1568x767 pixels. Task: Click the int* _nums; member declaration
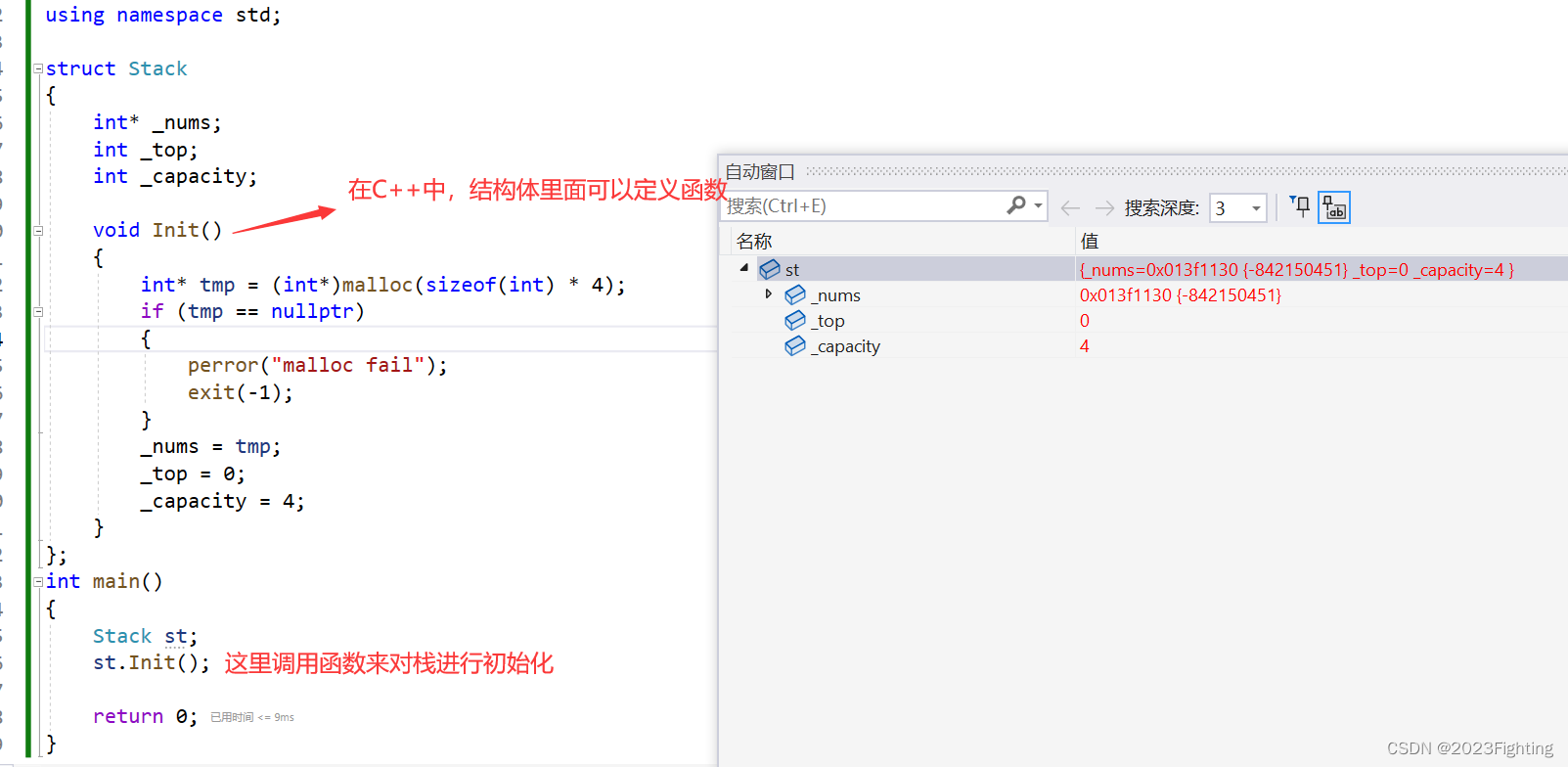click(x=157, y=122)
